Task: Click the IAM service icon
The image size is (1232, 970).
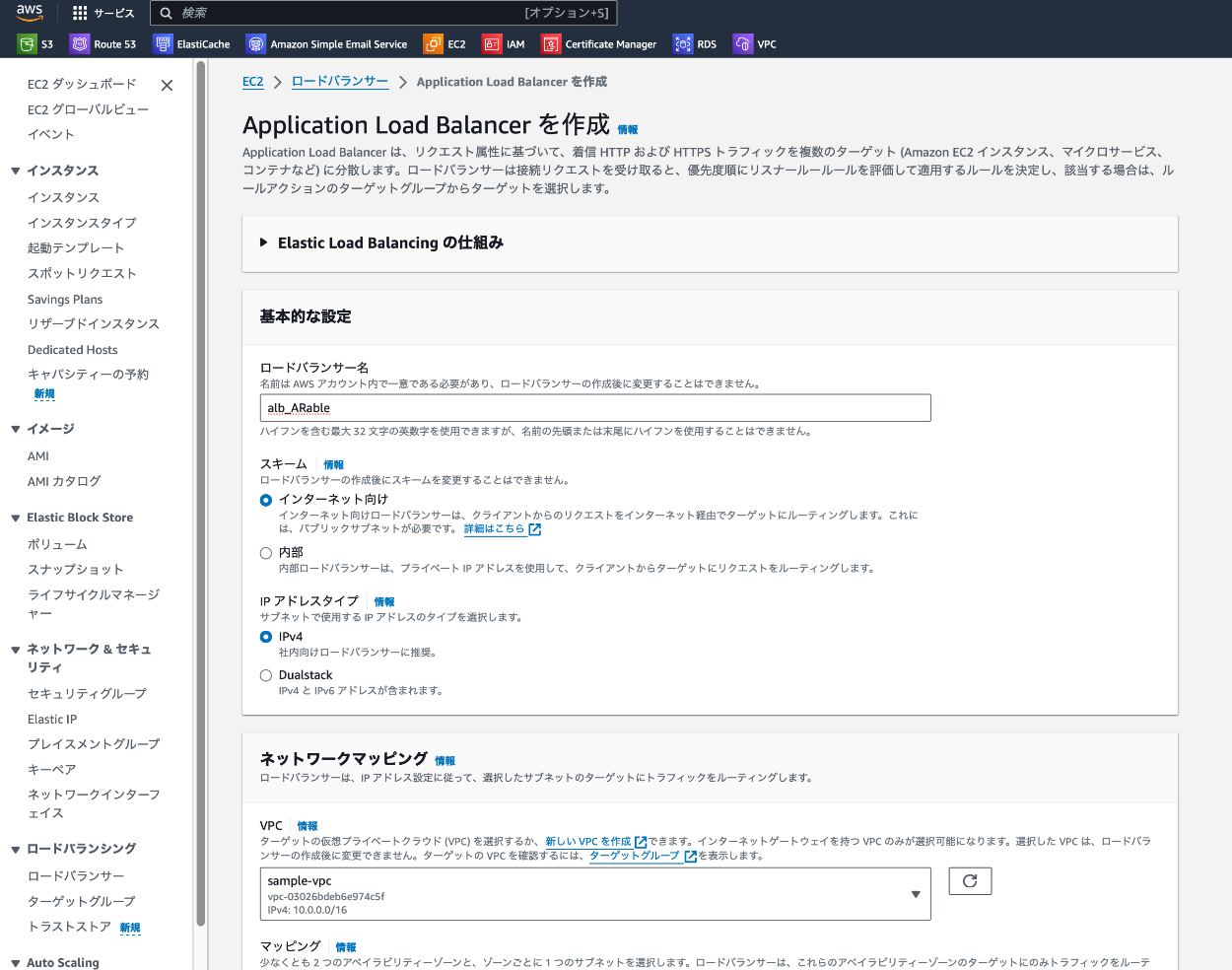Action: tap(492, 44)
